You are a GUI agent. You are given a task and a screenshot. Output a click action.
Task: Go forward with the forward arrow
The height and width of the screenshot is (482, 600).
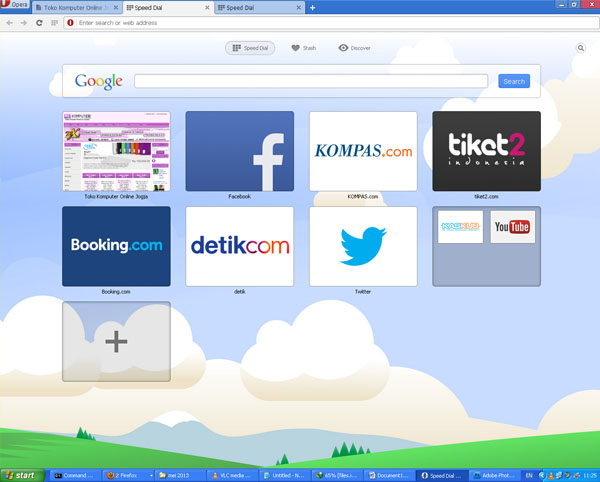click(x=24, y=23)
